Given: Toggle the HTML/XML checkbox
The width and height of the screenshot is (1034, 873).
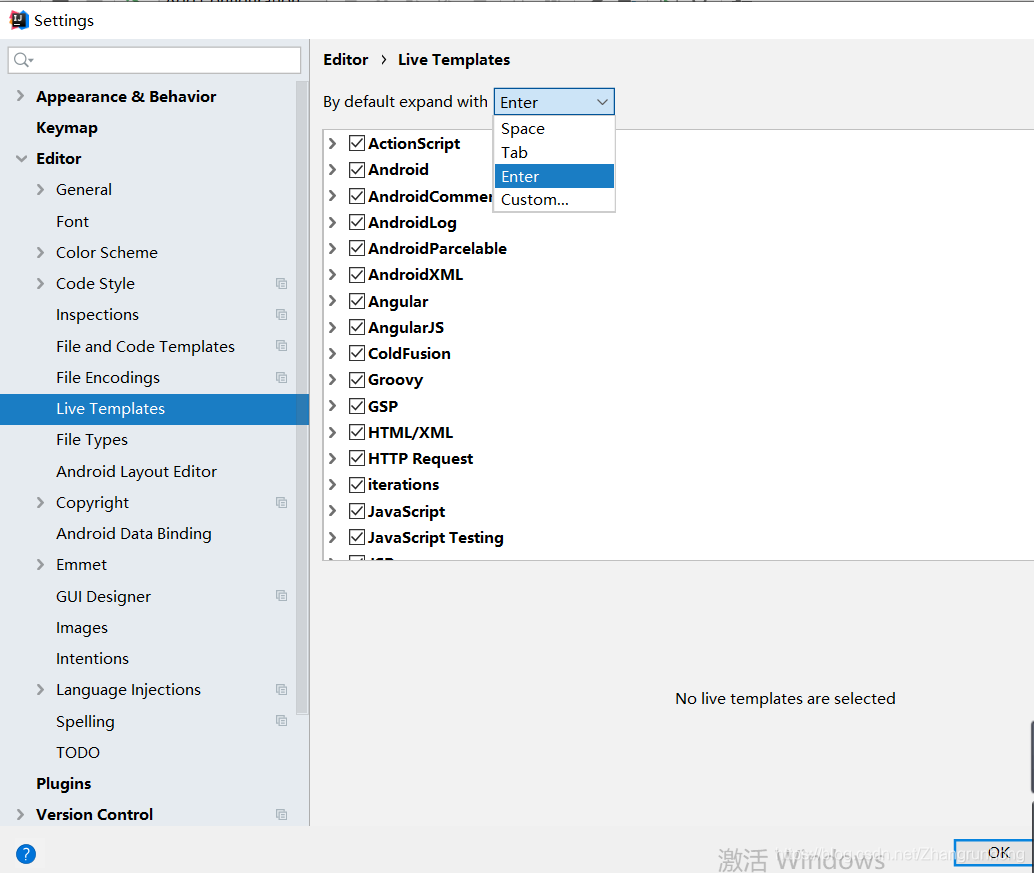Looking at the screenshot, I should point(357,432).
